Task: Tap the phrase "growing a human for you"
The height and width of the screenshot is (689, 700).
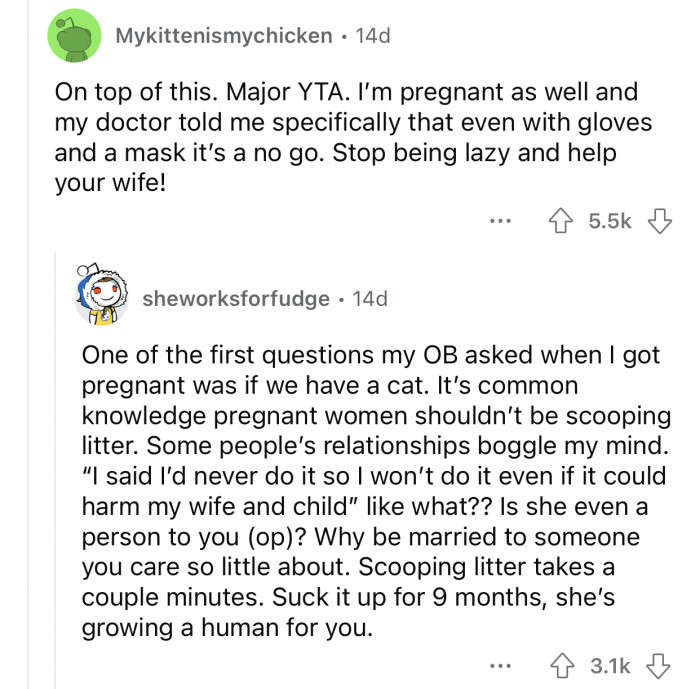Action: click(x=226, y=627)
